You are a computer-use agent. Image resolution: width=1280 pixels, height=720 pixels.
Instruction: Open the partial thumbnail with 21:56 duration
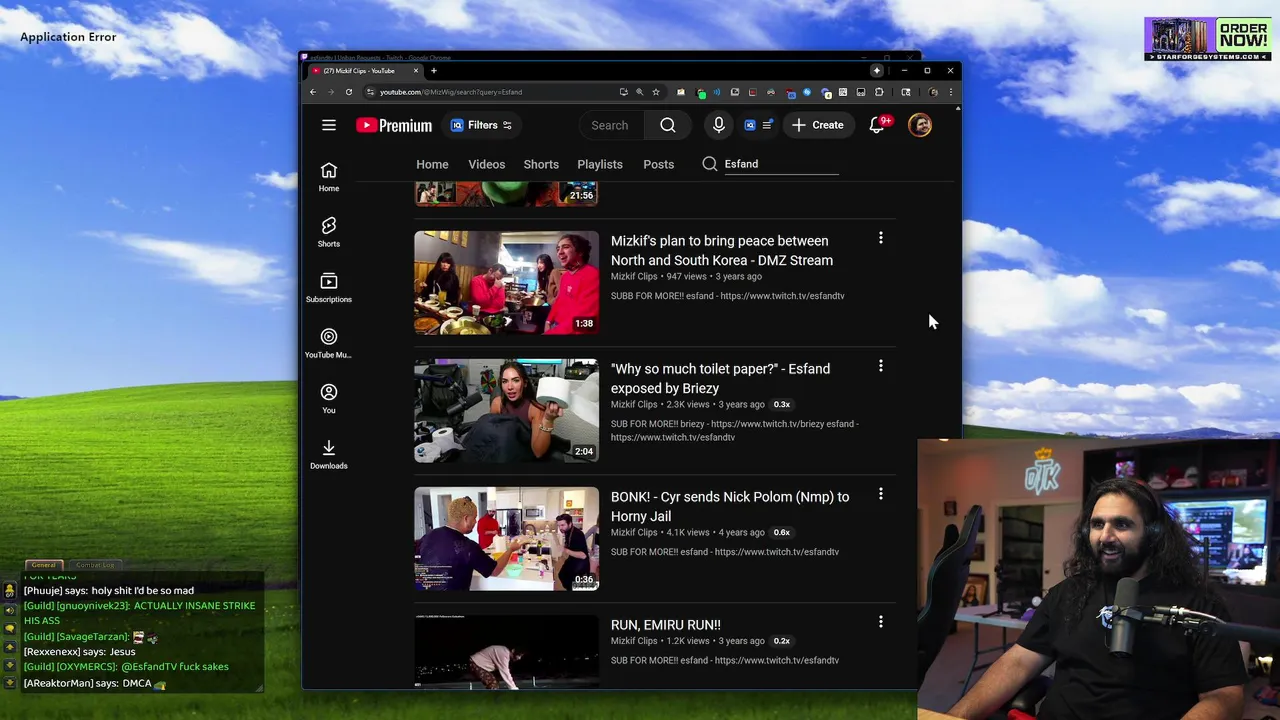[507, 194]
